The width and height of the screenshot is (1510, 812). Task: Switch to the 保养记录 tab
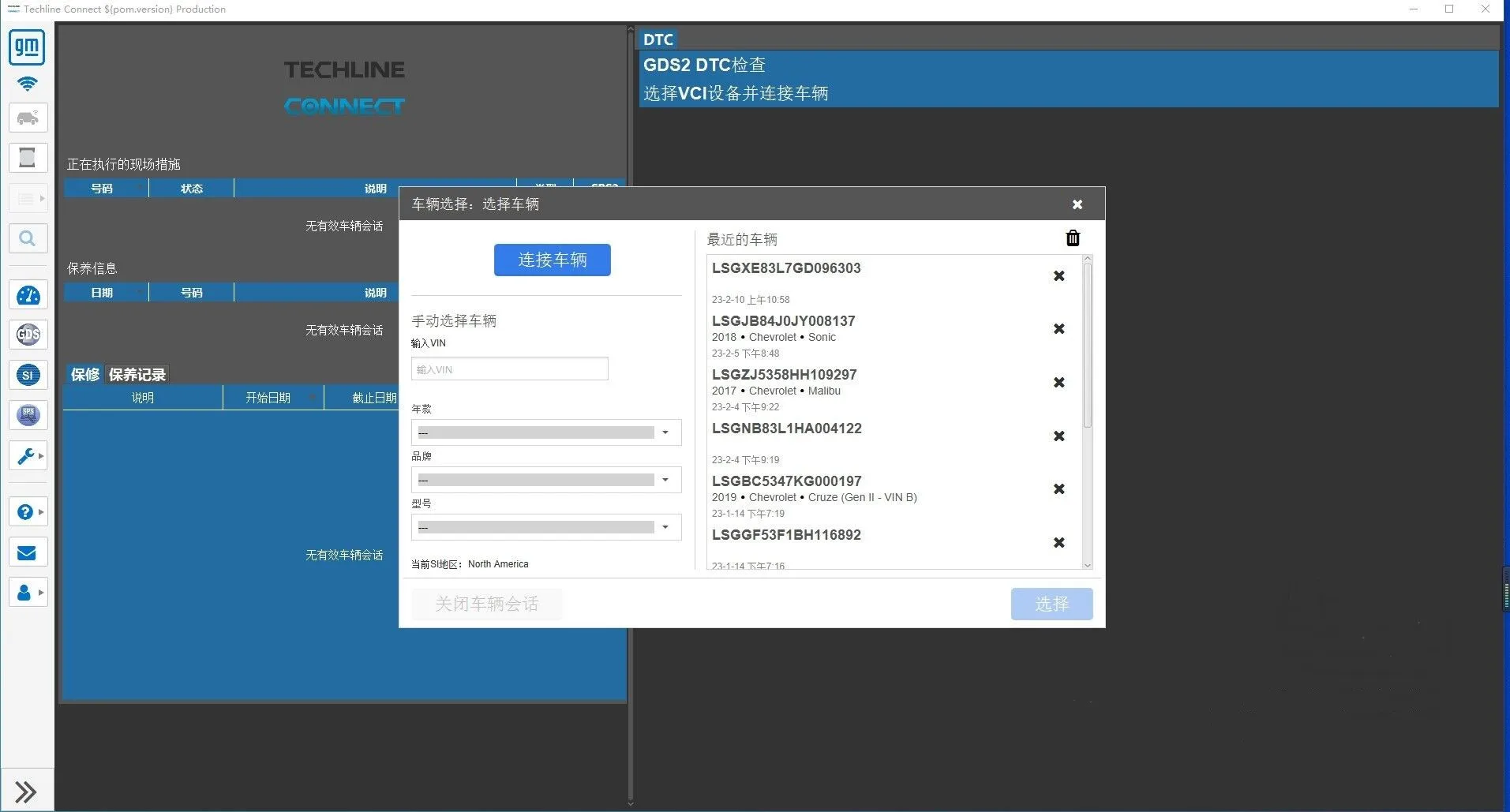(137, 374)
